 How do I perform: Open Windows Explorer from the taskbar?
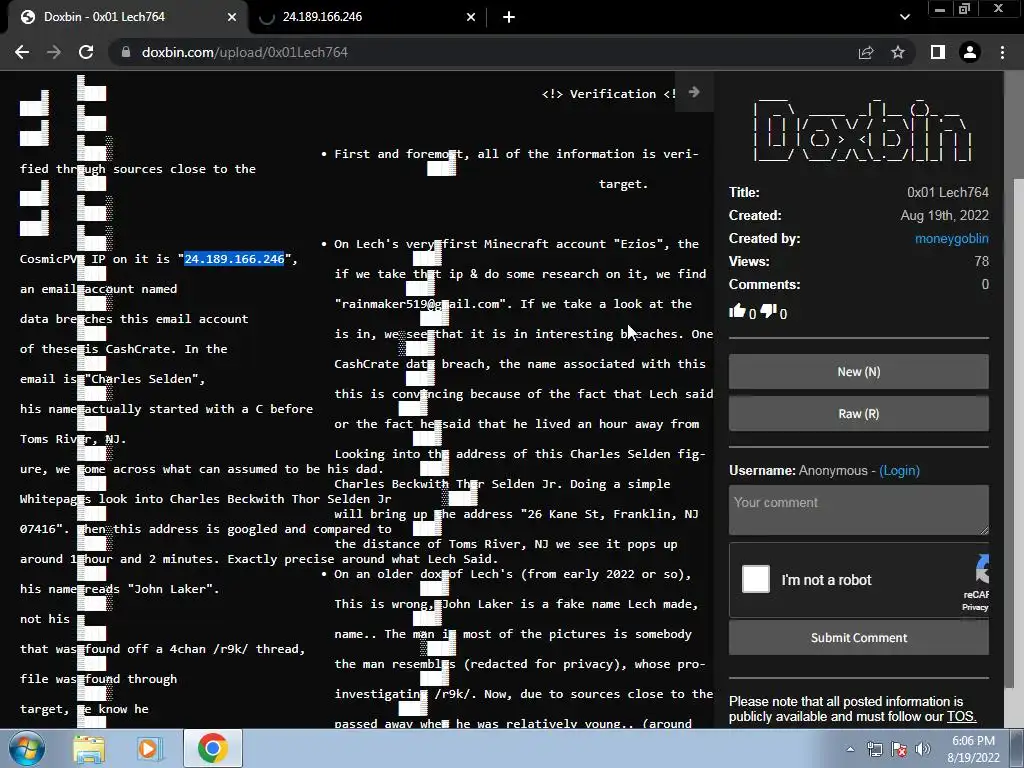(x=88, y=749)
